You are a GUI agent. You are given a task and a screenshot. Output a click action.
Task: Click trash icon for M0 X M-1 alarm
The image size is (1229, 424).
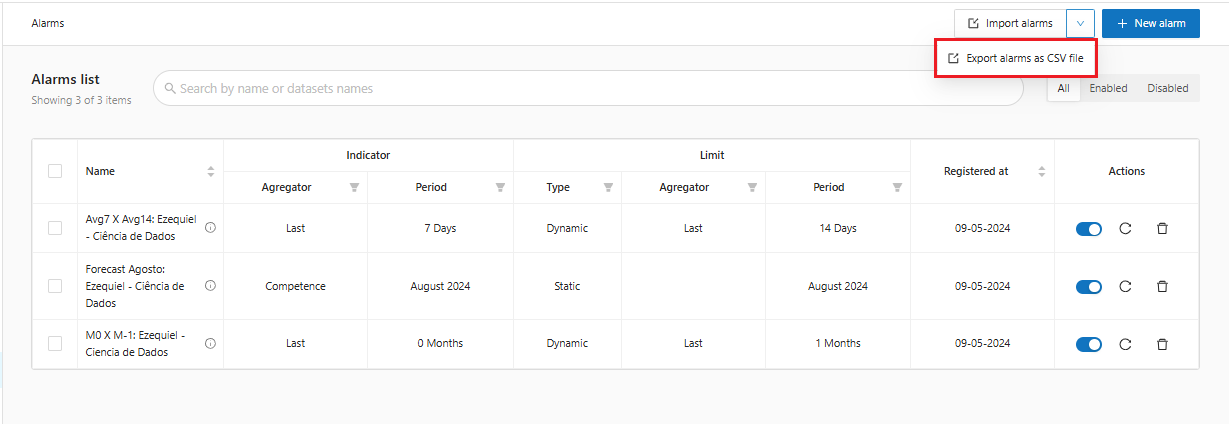pos(1162,344)
